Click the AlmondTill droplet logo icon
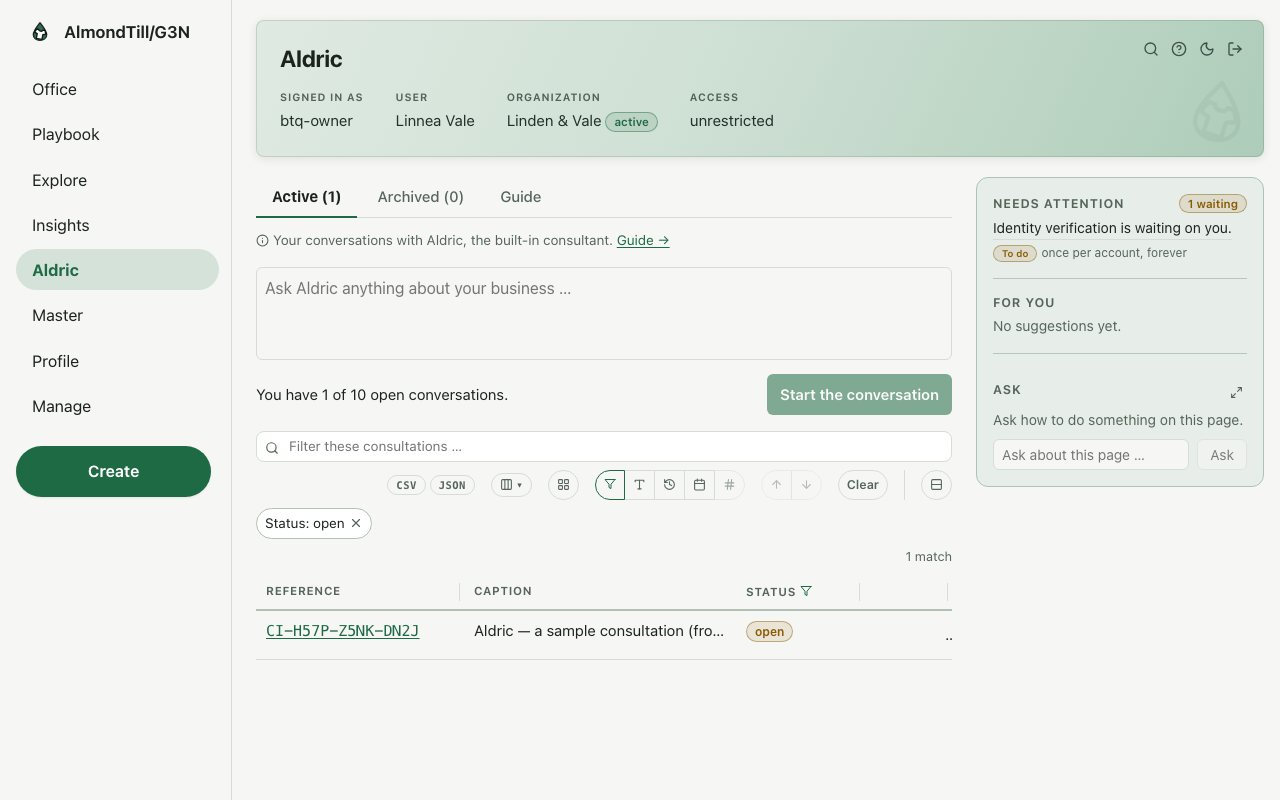Image resolution: width=1280 pixels, height=800 pixels. click(x=40, y=32)
